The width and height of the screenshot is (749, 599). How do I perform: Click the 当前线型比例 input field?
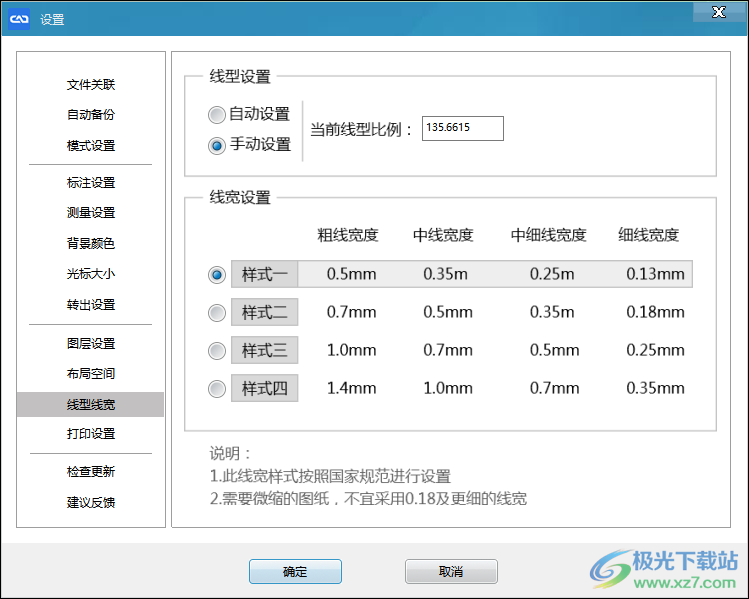click(x=462, y=128)
